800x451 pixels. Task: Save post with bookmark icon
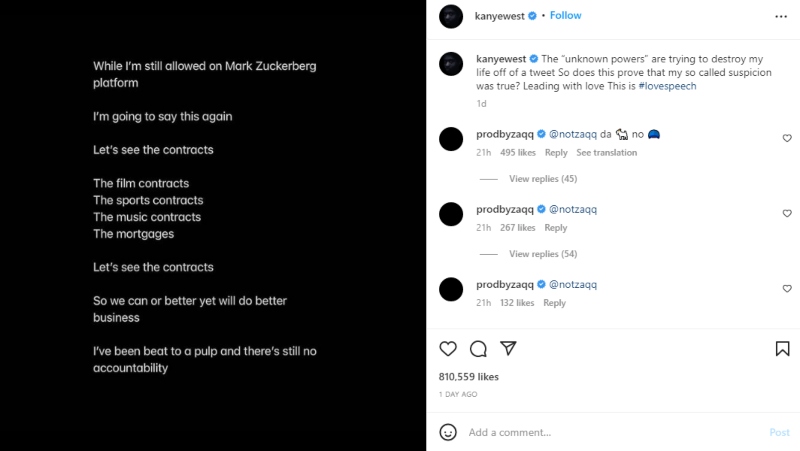pos(782,349)
